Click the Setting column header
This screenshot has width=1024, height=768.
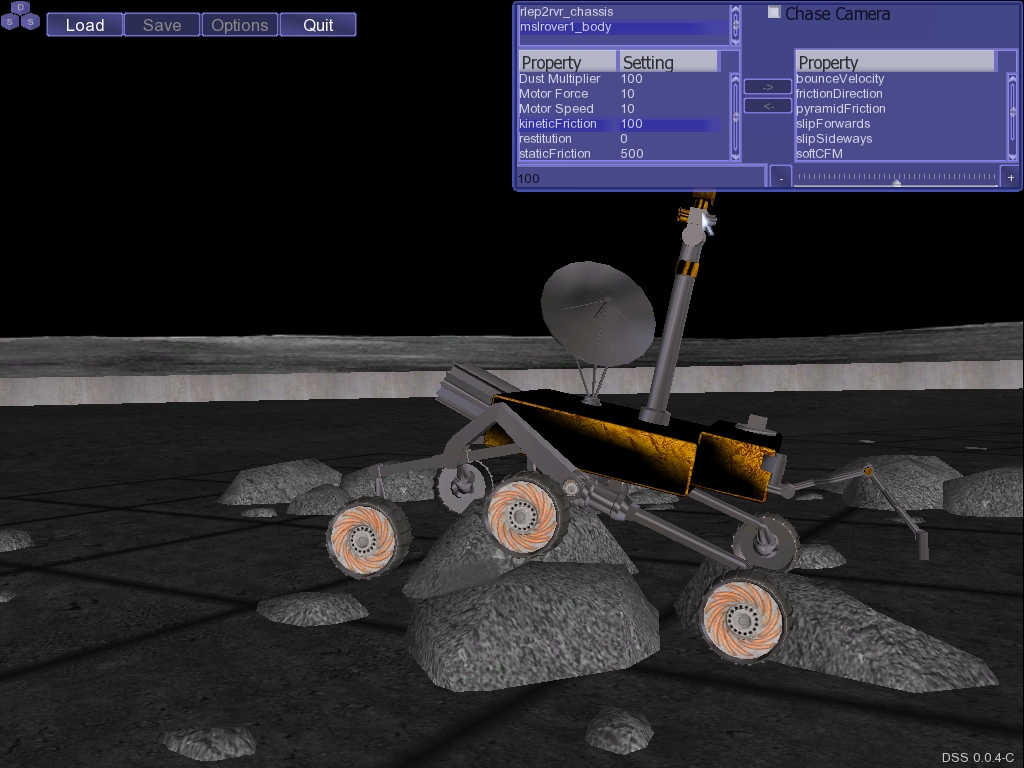pos(668,62)
